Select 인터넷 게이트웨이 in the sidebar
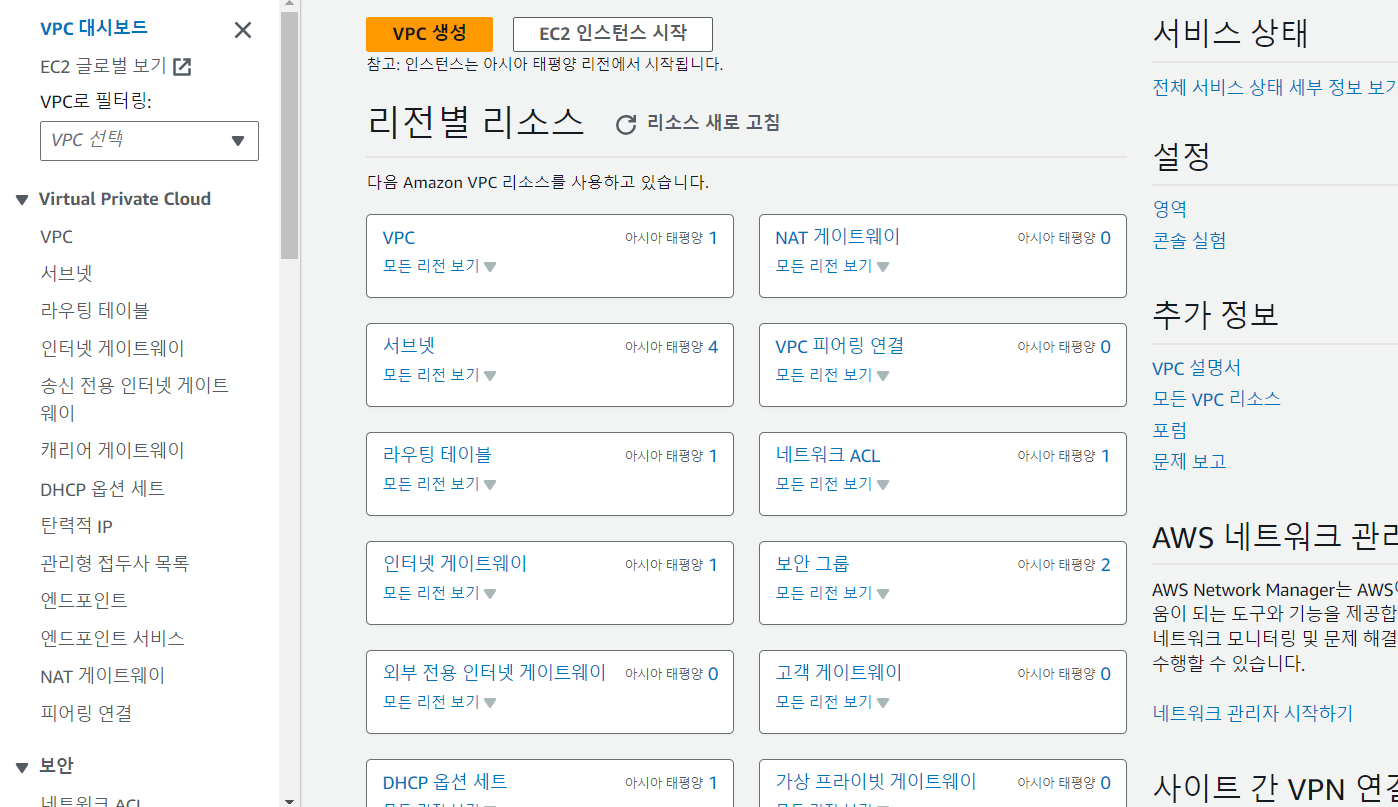 tap(113, 349)
